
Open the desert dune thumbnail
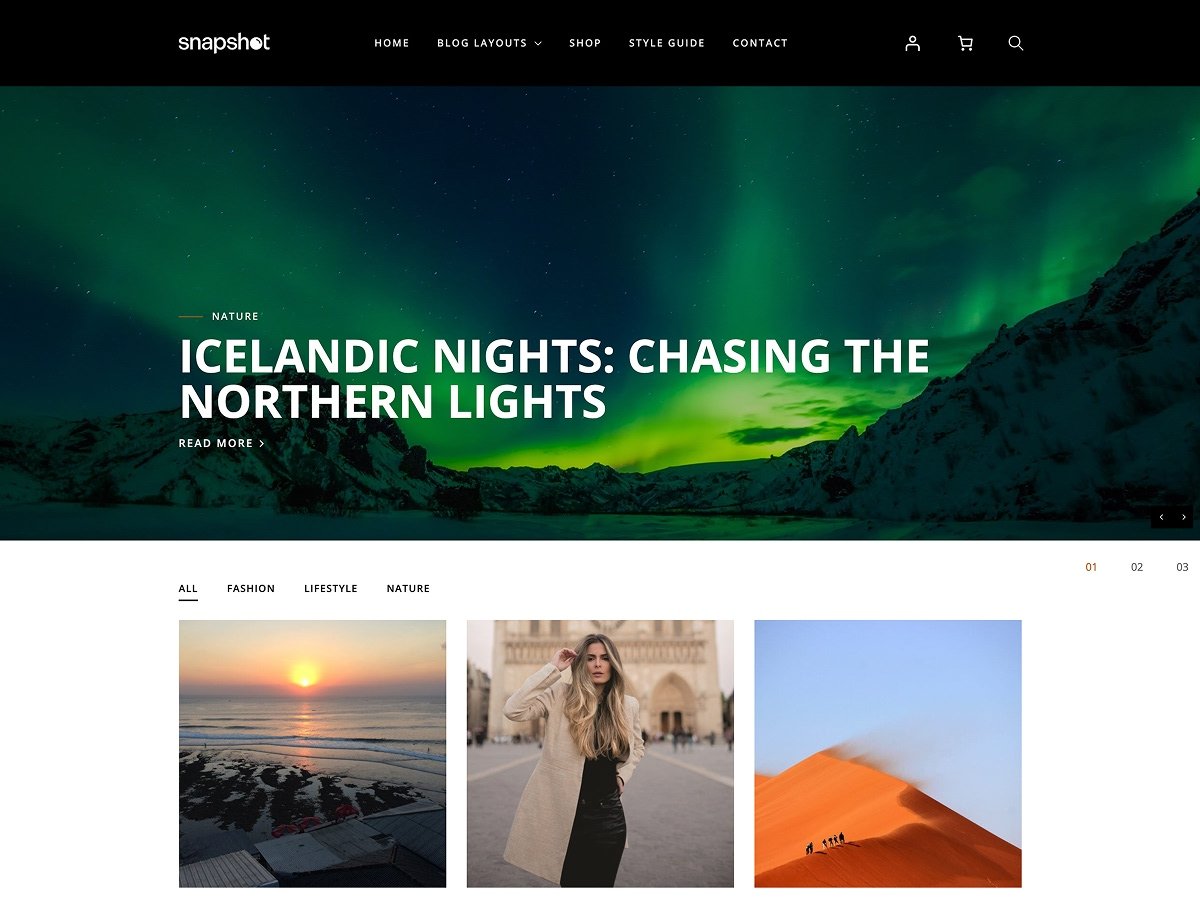[x=888, y=753]
